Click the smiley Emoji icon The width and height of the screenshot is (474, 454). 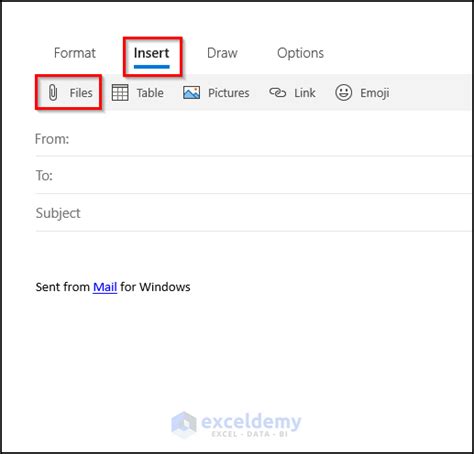point(344,92)
